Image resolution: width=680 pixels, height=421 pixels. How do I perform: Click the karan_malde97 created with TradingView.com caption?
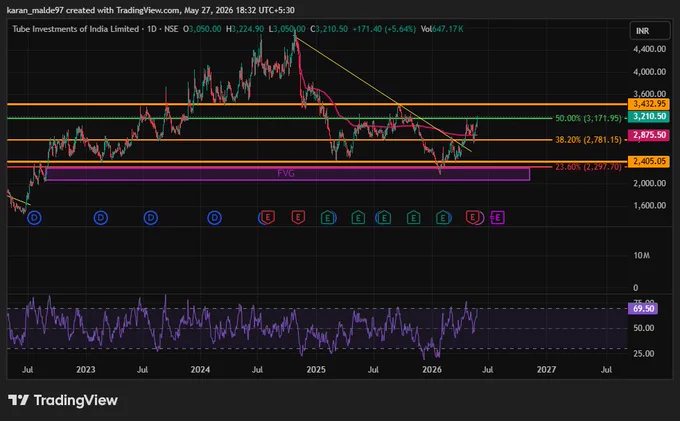[150, 10]
